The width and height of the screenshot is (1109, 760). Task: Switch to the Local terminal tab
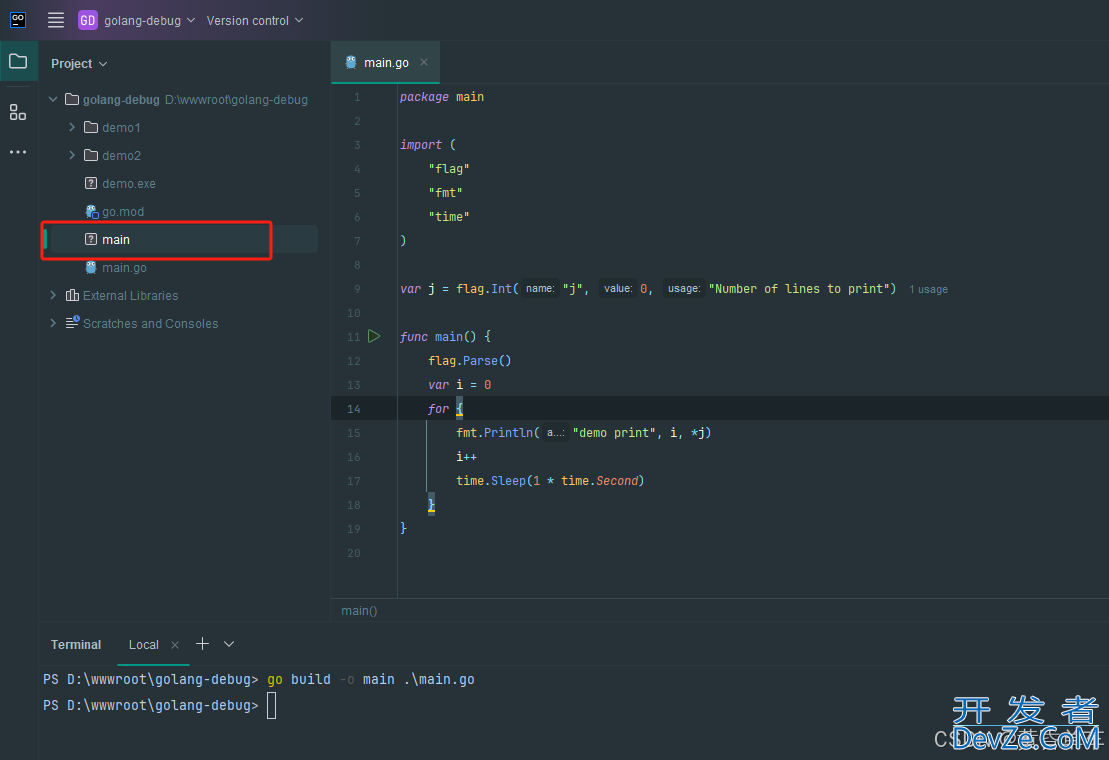[144, 645]
